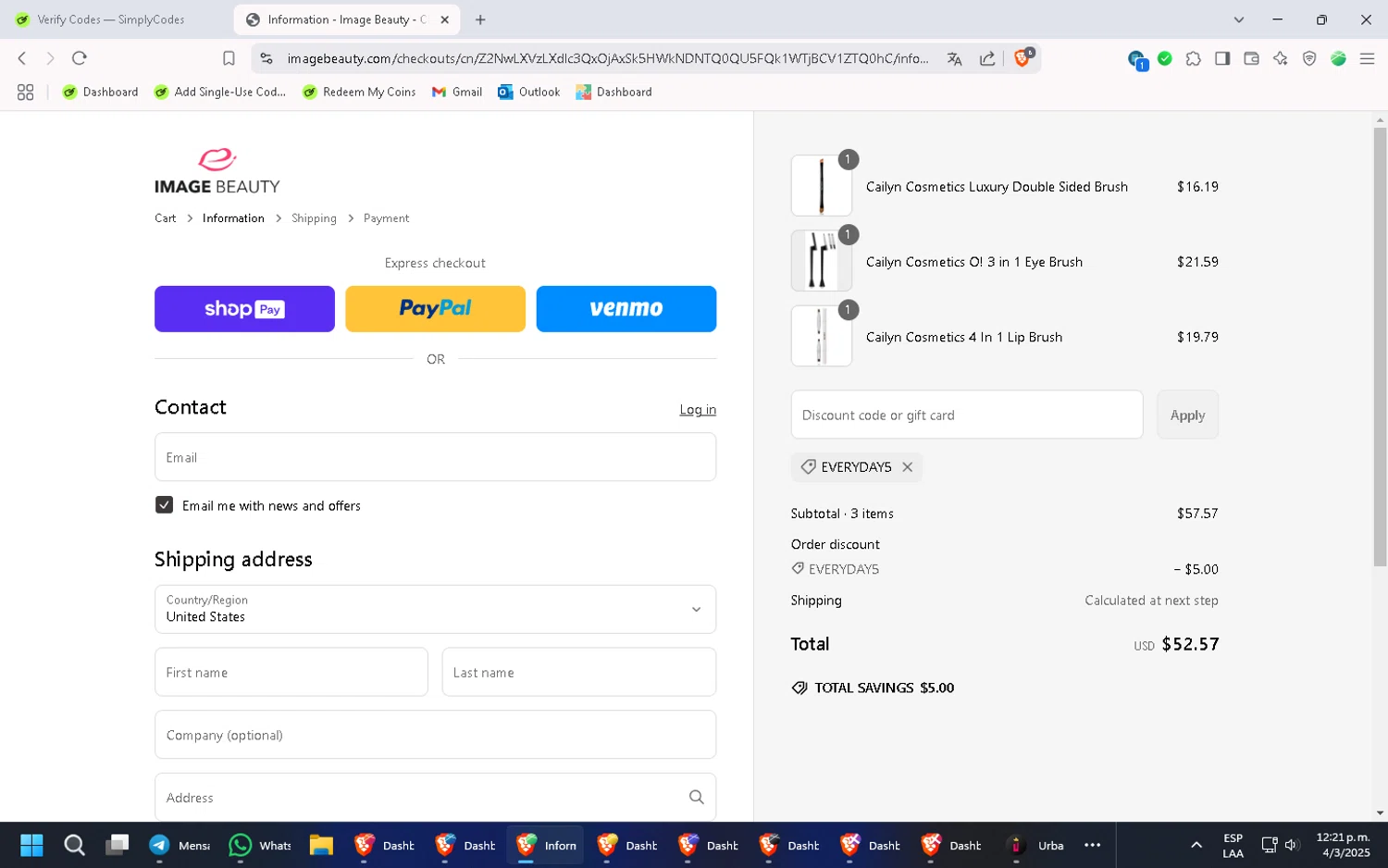The height and width of the screenshot is (868, 1388).
Task: Open the Brave VPN shield icon
Action: coord(1309,58)
